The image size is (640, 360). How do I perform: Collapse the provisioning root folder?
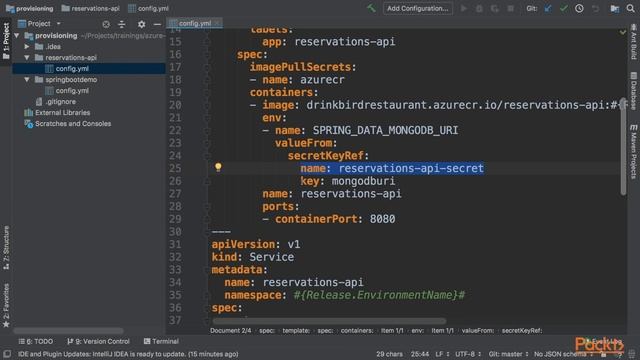(x=17, y=36)
